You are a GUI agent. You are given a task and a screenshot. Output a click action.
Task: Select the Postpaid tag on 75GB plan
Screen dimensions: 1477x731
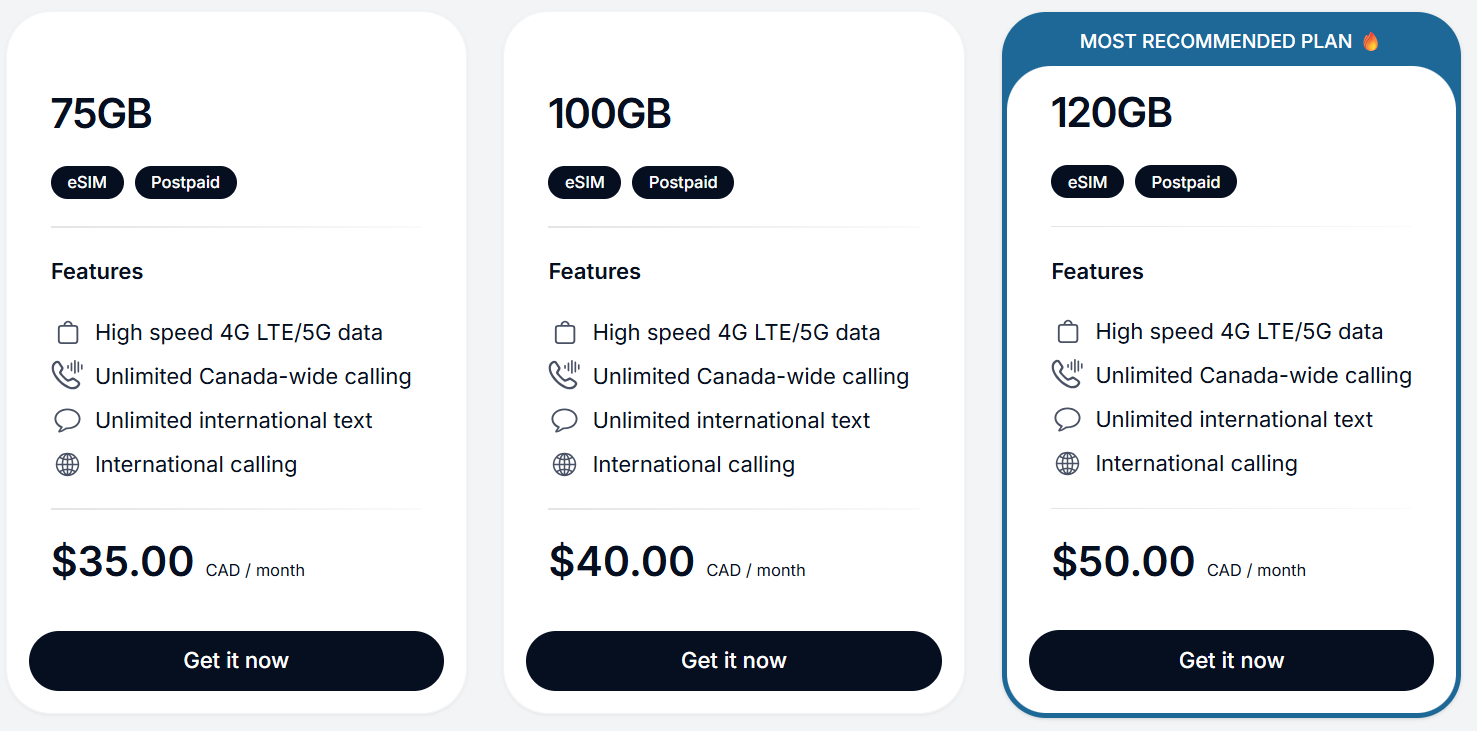coord(185,183)
